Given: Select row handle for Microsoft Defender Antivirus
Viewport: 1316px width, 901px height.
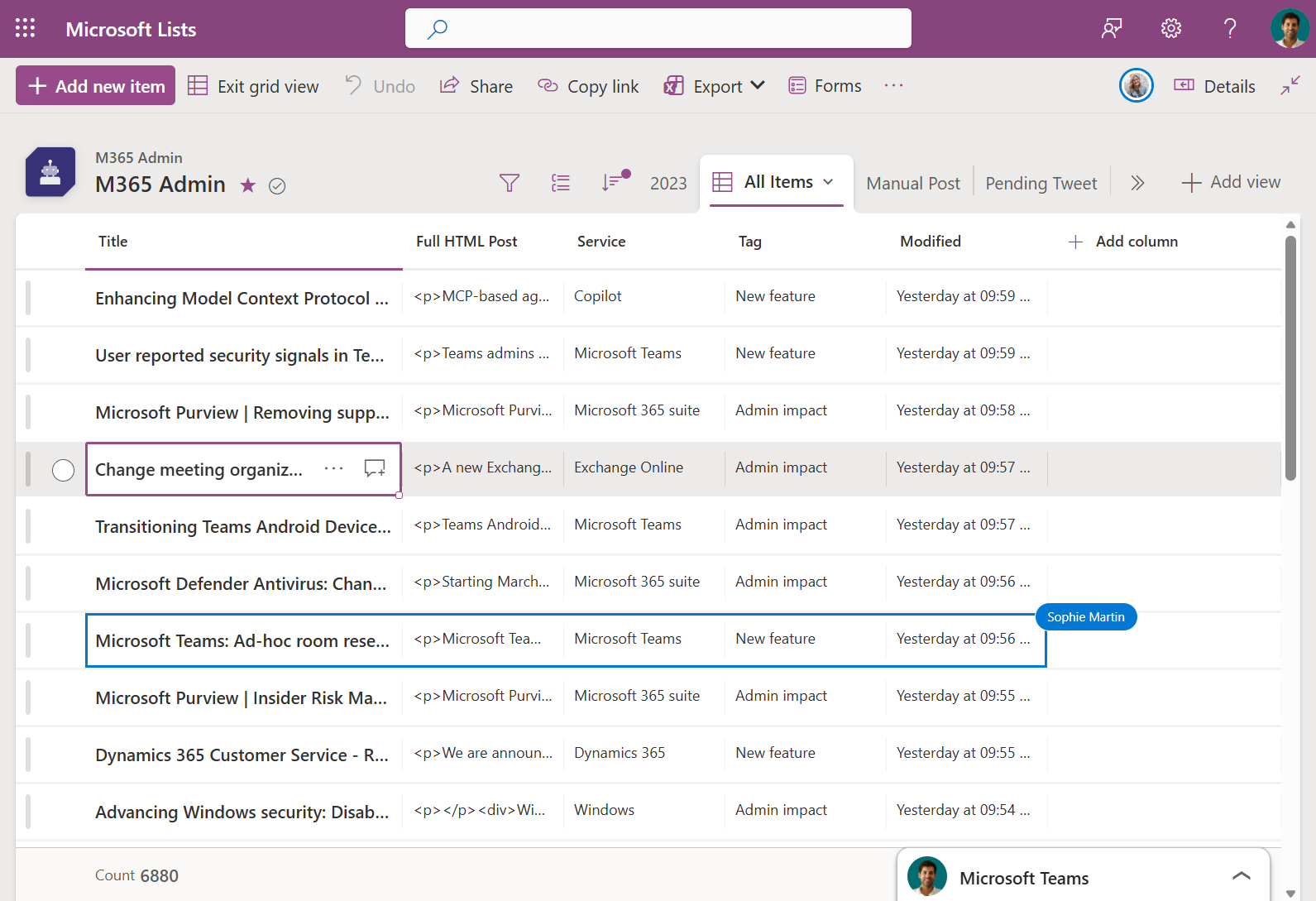Looking at the screenshot, I should [x=28, y=583].
